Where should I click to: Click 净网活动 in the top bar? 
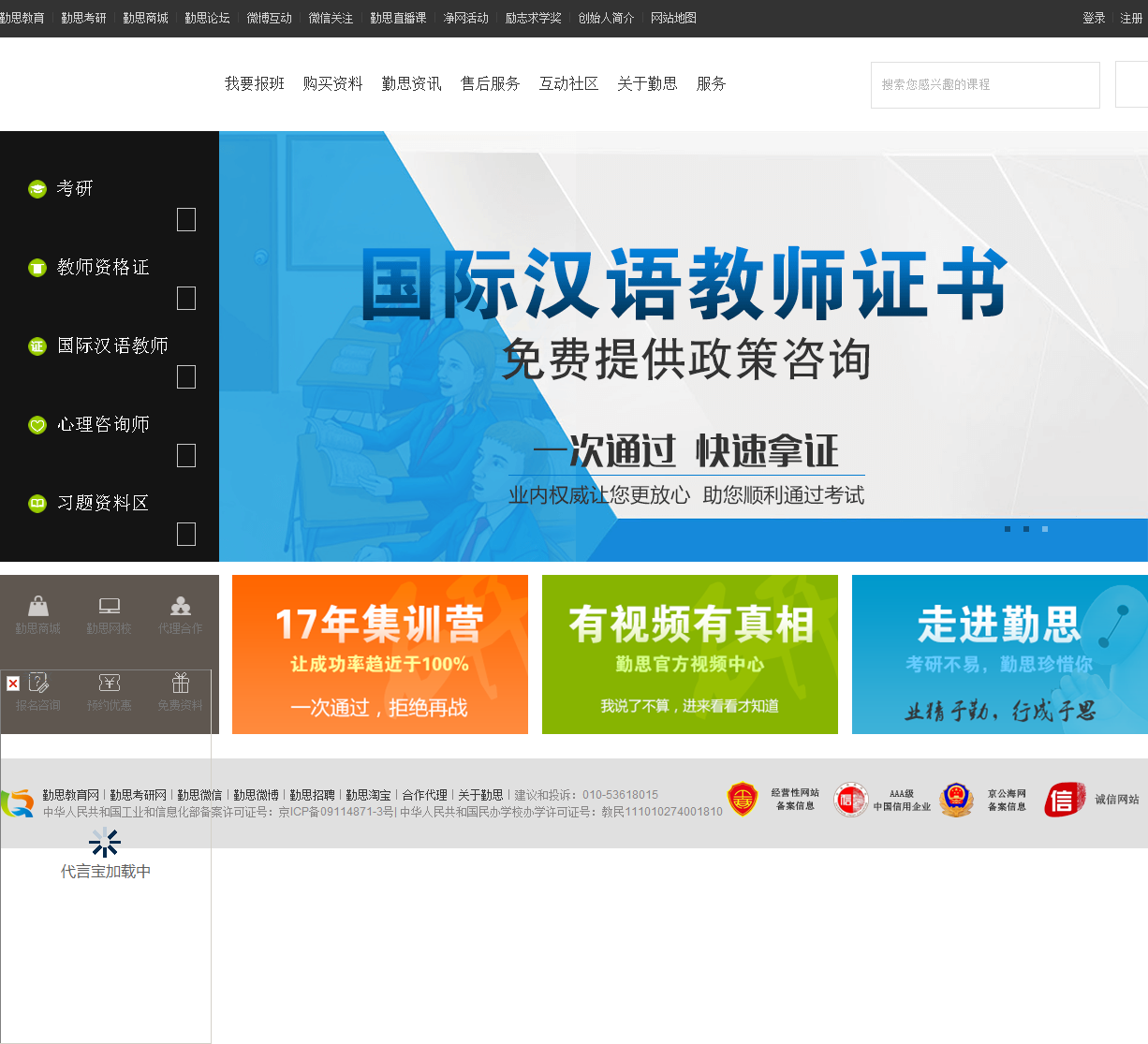coord(465,18)
